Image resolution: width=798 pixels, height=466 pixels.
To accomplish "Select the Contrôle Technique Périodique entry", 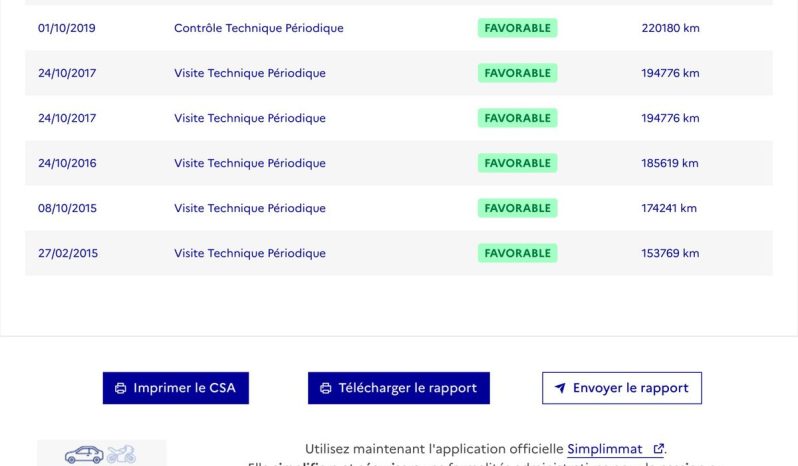I will tap(259, 28).
